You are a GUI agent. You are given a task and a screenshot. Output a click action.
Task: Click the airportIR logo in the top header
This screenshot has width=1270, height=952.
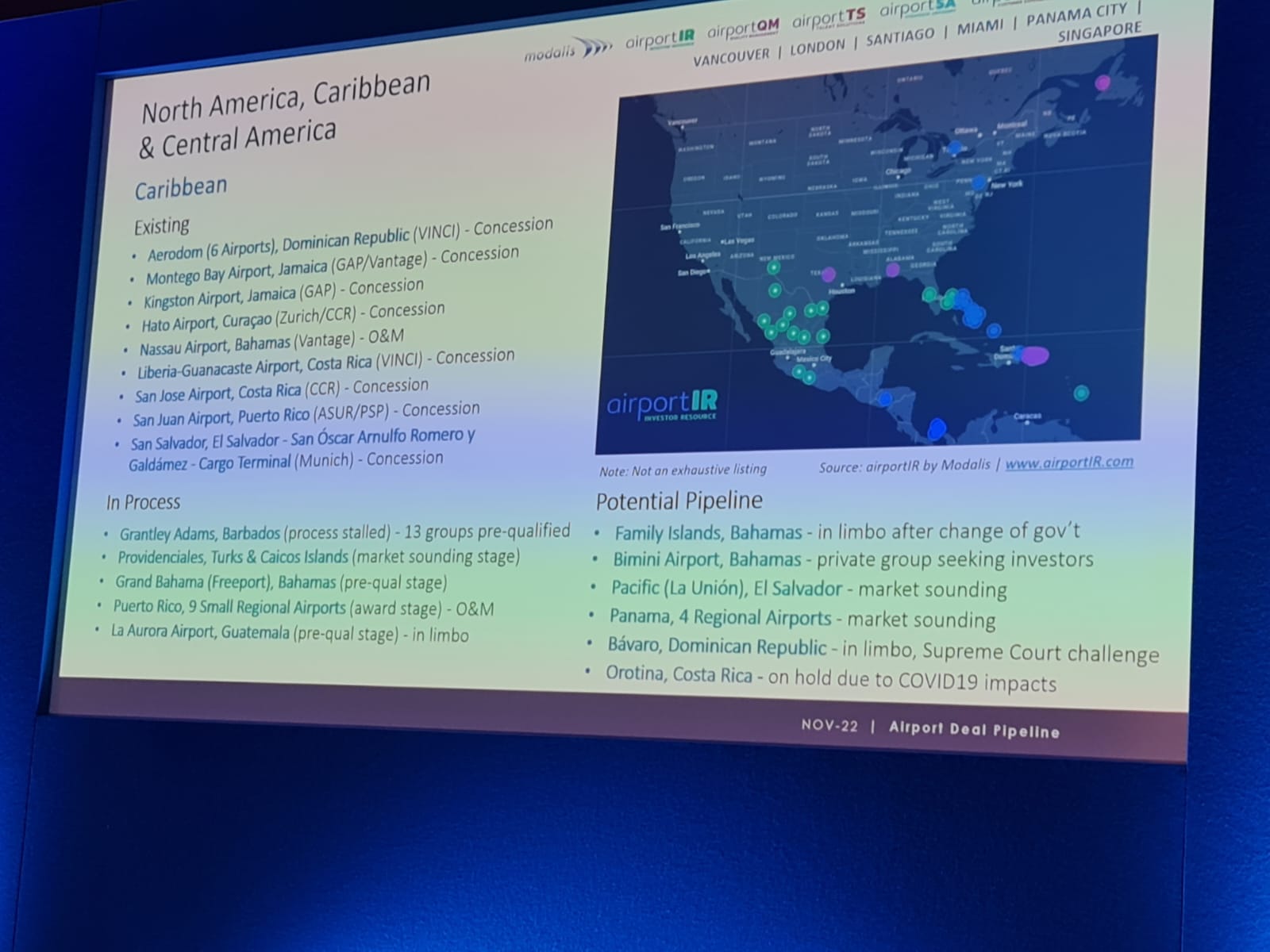click(660, 40)
